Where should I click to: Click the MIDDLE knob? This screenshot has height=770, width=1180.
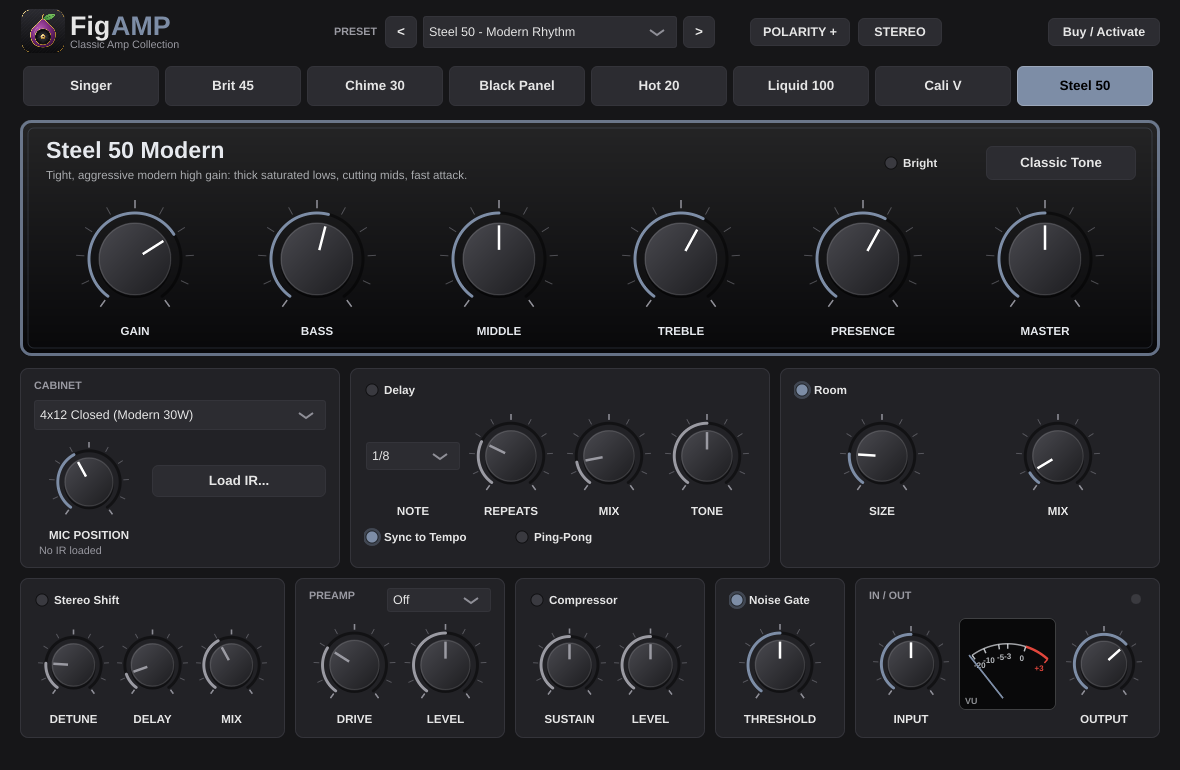pyautogui.click(x=499, y=258)
